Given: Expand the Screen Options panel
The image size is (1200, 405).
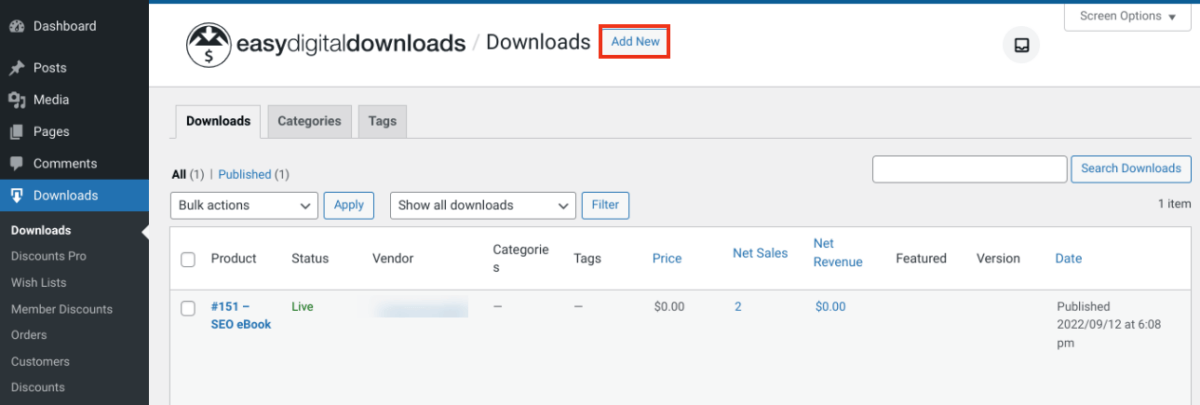Looking at the screenshot, I should click(1128, 17).
